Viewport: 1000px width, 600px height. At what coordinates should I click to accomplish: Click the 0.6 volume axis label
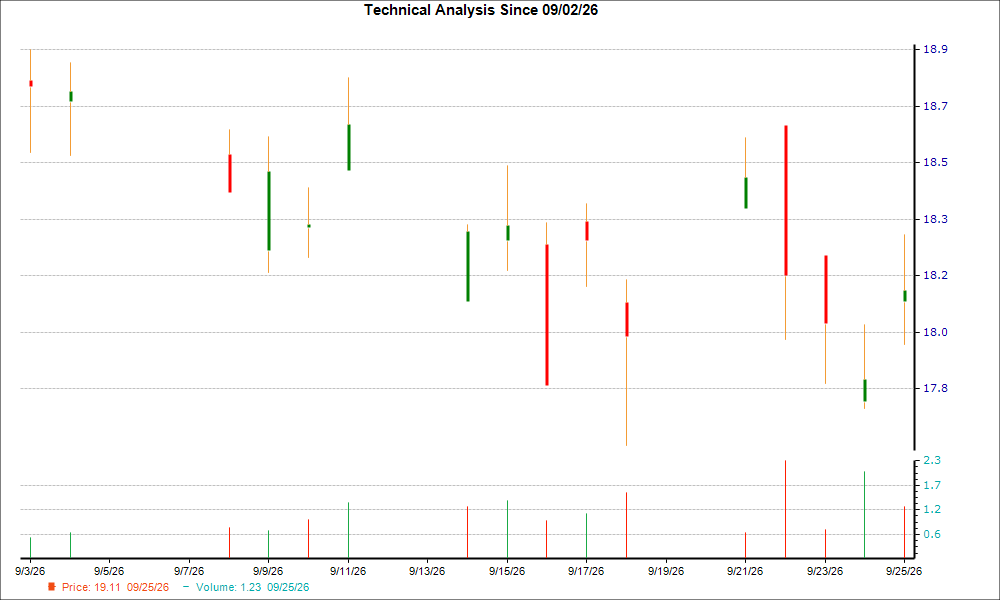[x=932, y=534]
